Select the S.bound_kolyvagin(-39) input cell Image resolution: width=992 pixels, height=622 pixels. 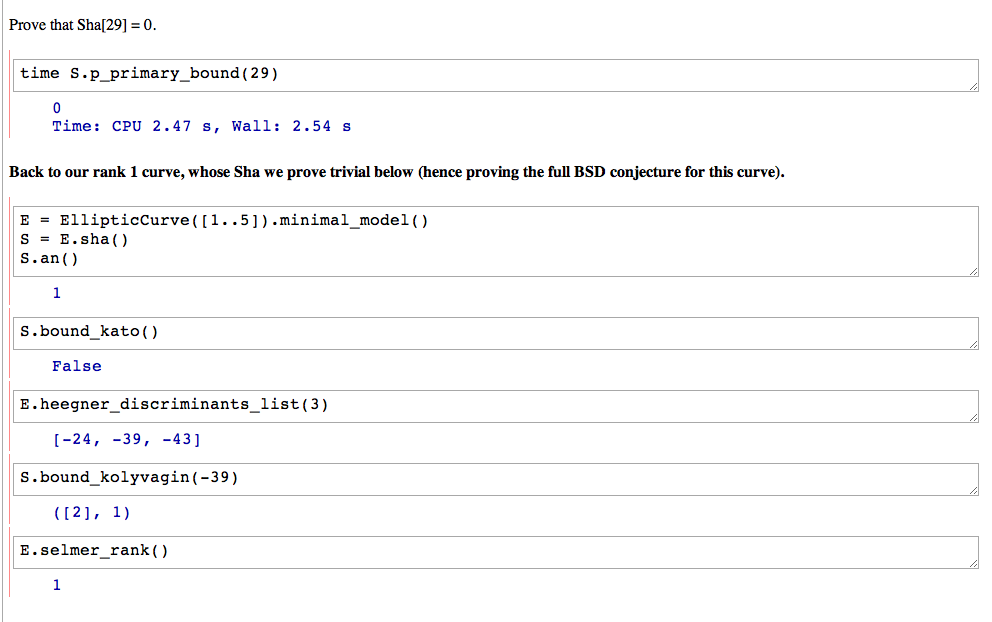pos(495,480)
